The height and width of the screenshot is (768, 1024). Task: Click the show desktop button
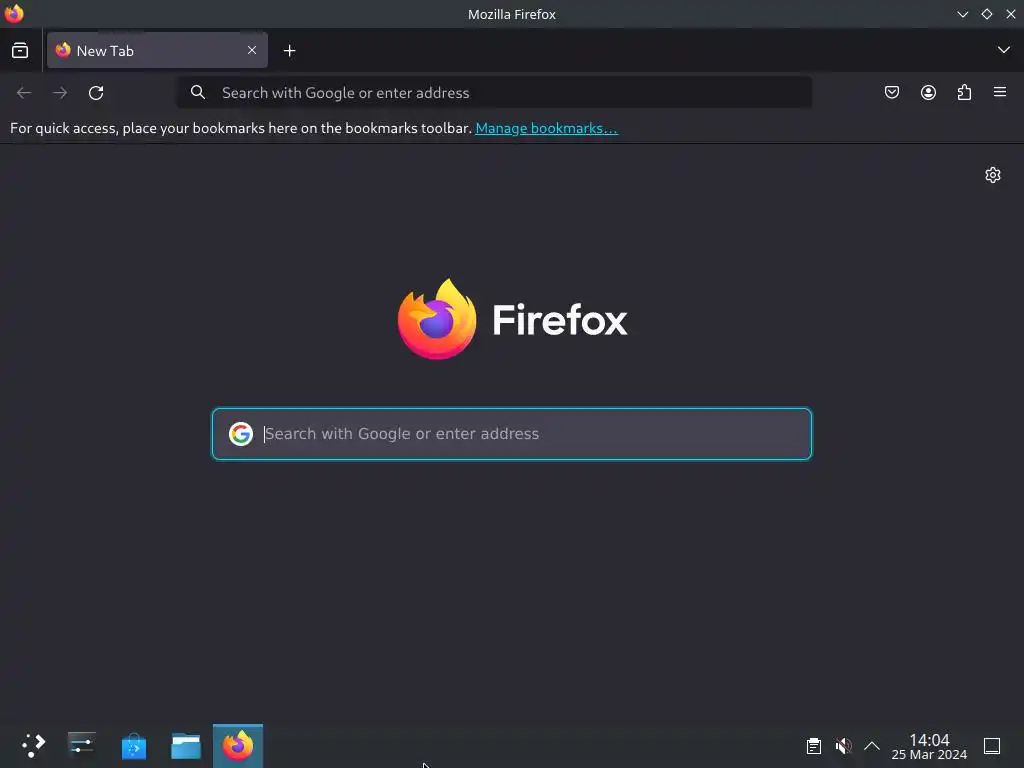[x=992, y=746]
